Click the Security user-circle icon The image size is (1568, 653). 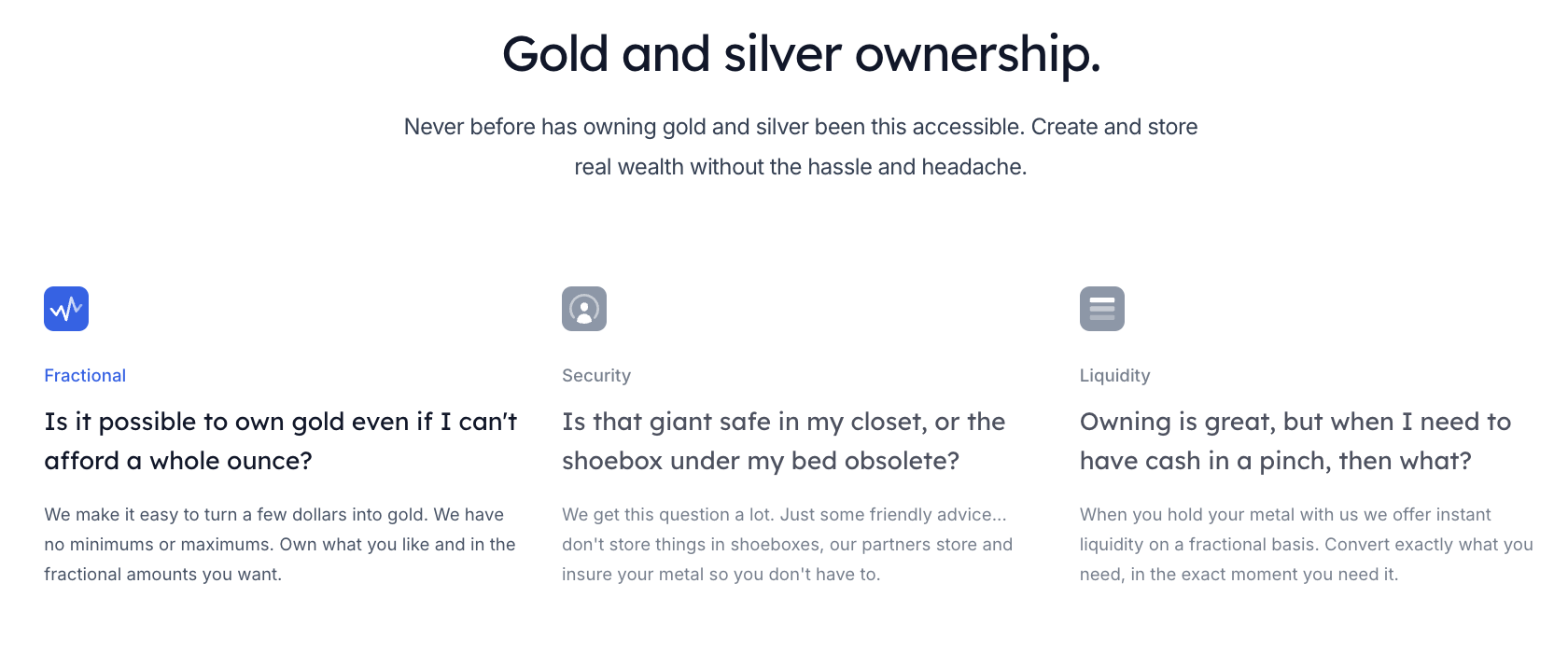coord(584,309)
